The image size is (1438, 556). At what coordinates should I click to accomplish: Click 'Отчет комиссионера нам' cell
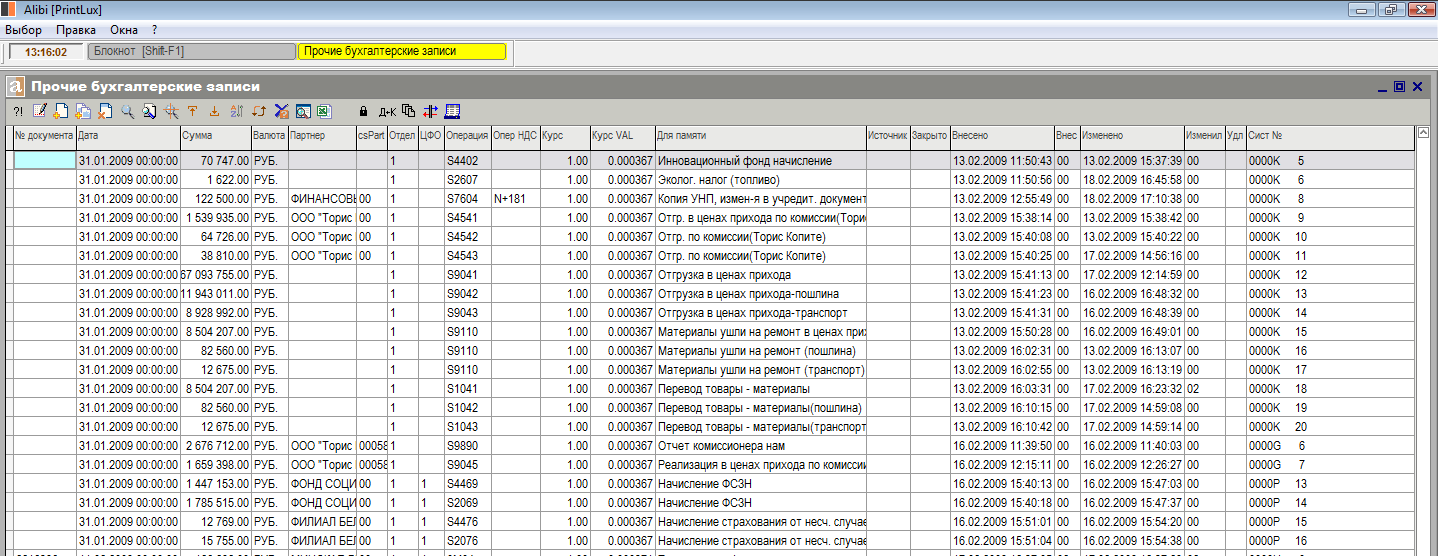coord(760,446)
